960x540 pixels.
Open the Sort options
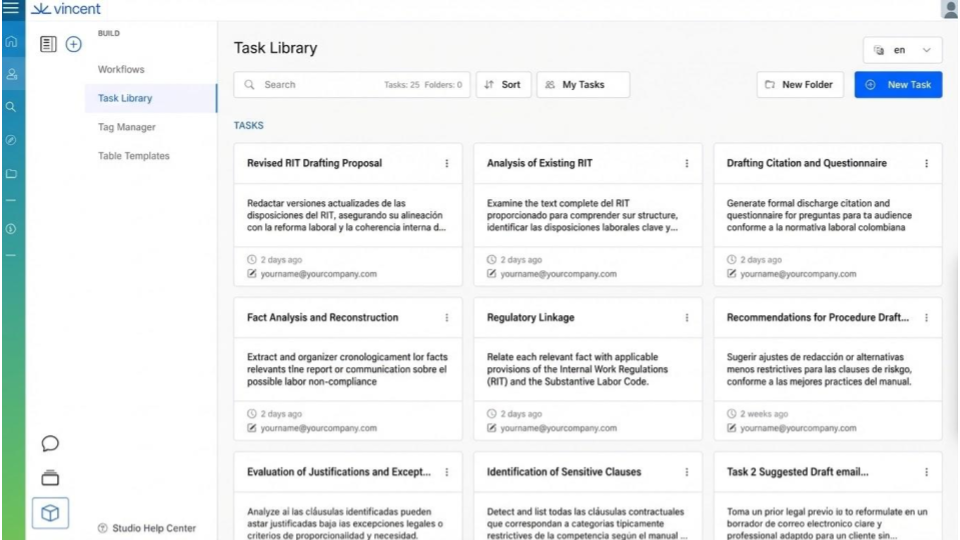click(502, 85)
